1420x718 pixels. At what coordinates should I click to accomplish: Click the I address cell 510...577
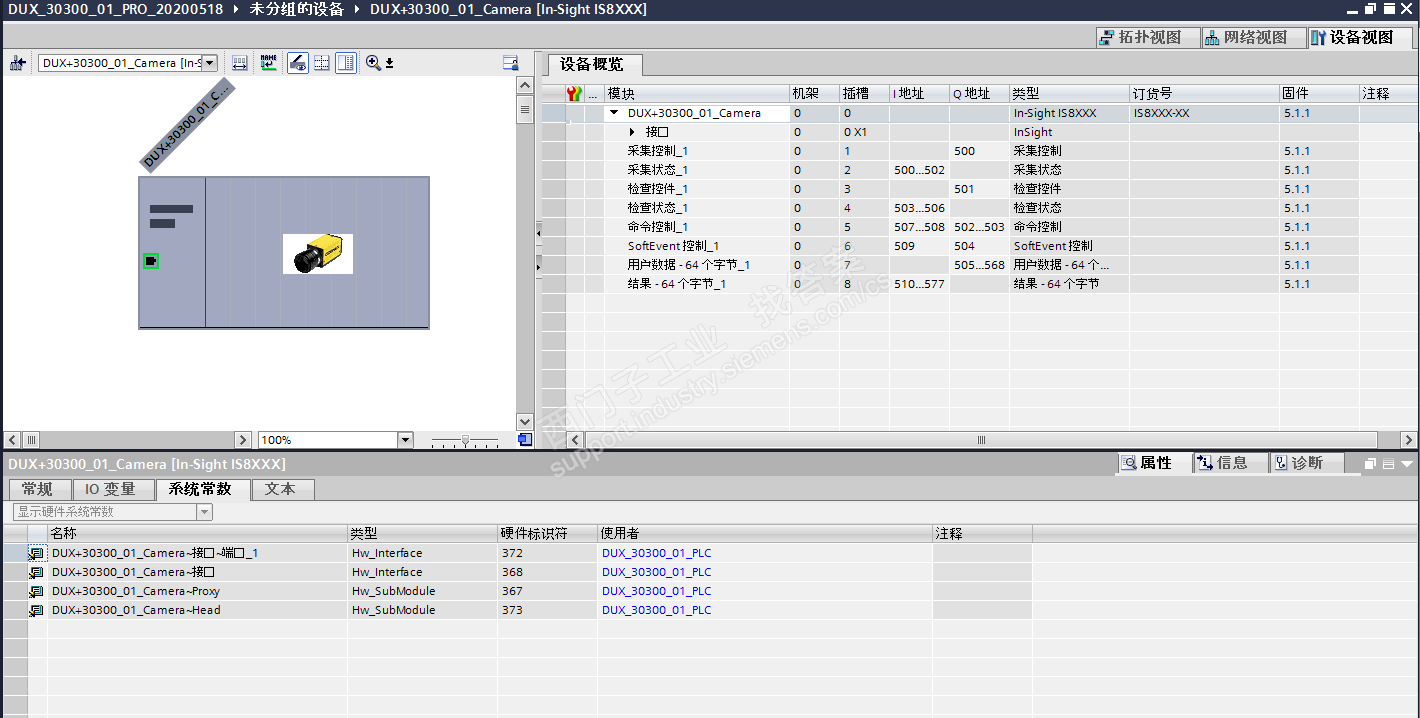(919, 284)
